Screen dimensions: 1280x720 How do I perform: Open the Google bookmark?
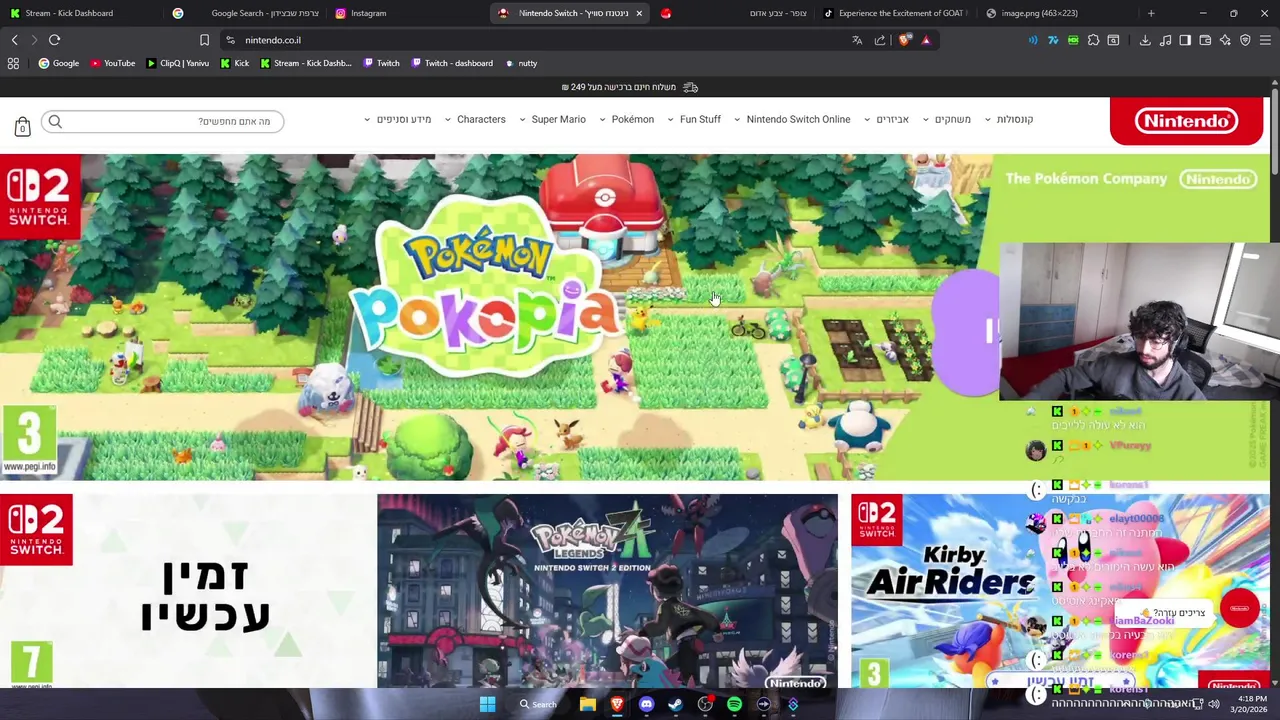[59, 63]
